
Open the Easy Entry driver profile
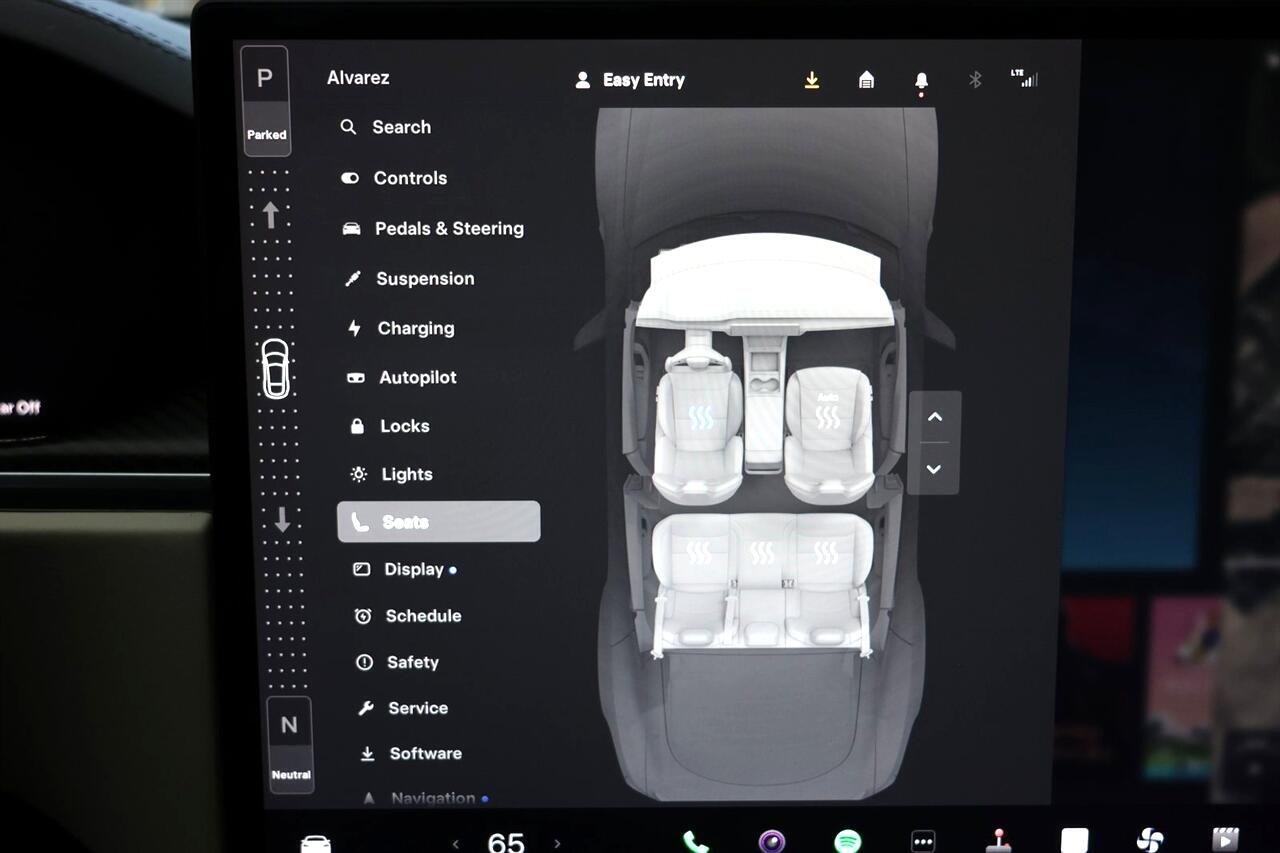tap(630, 80)
